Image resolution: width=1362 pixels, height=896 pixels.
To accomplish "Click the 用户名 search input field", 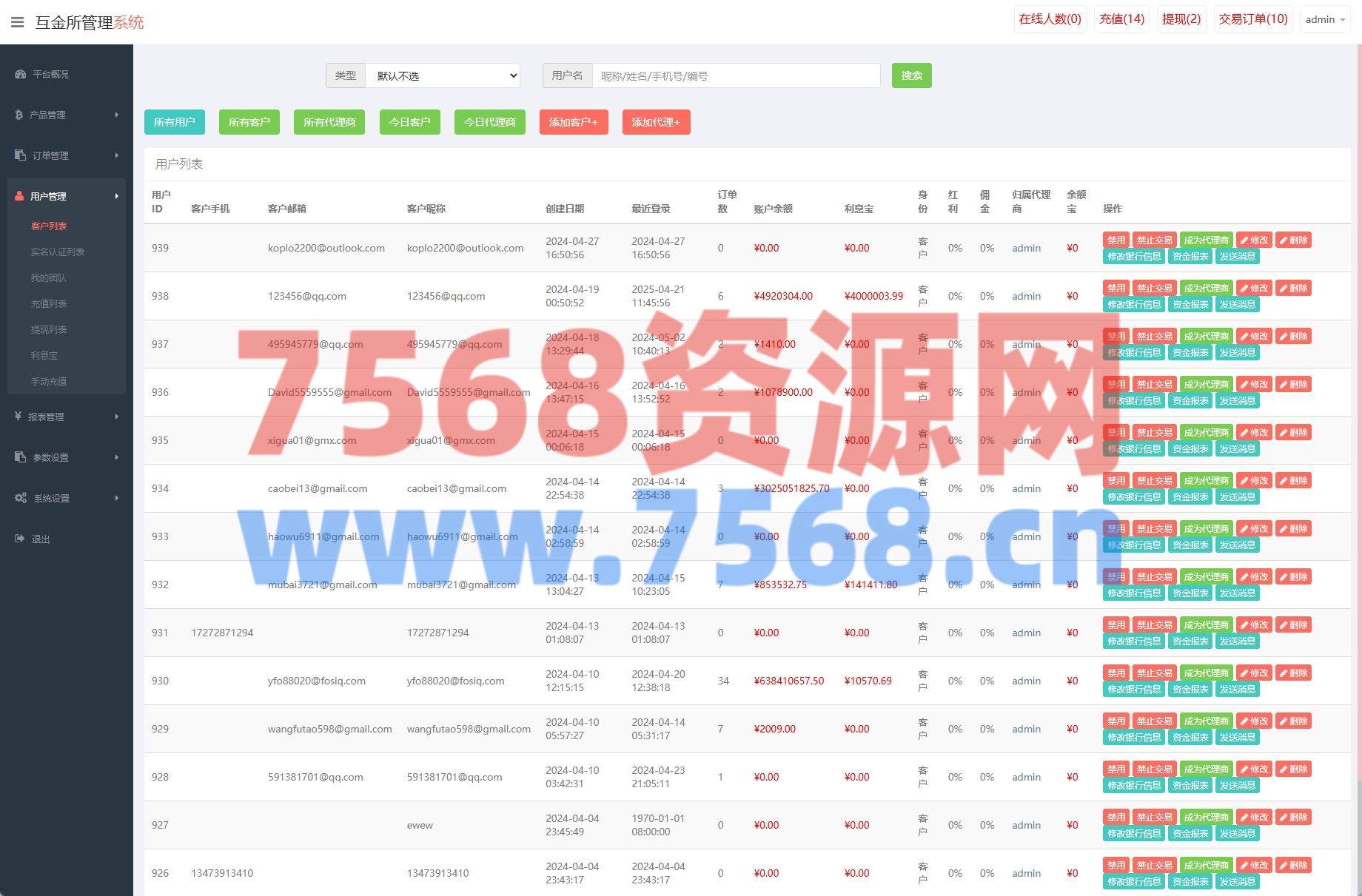I will tap(736, 75).
